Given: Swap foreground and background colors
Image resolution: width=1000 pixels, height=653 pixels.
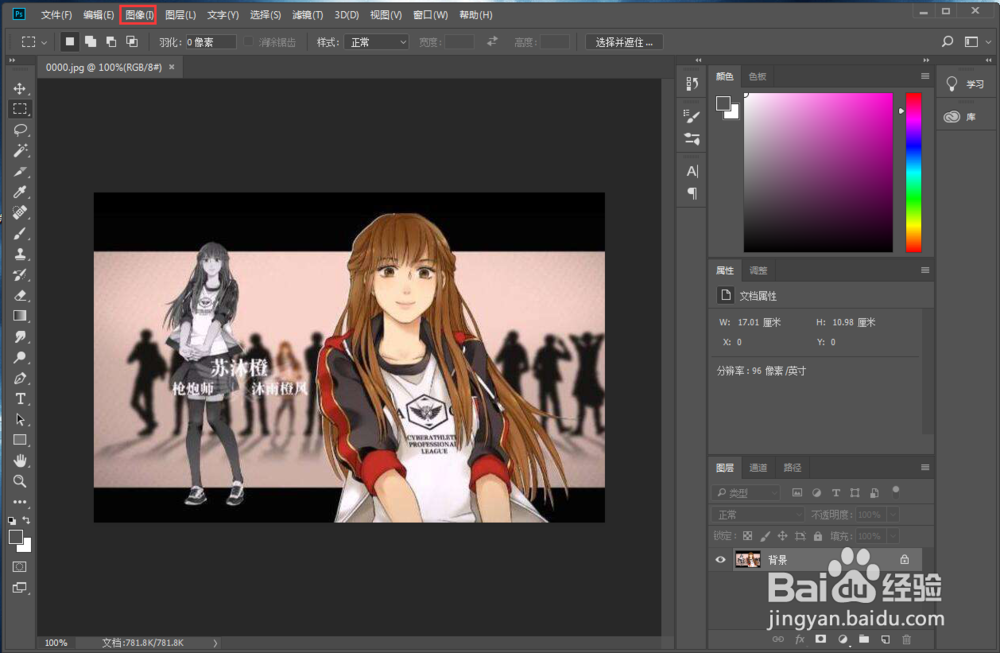Looking at the screenshot, I should pos(27,520).
